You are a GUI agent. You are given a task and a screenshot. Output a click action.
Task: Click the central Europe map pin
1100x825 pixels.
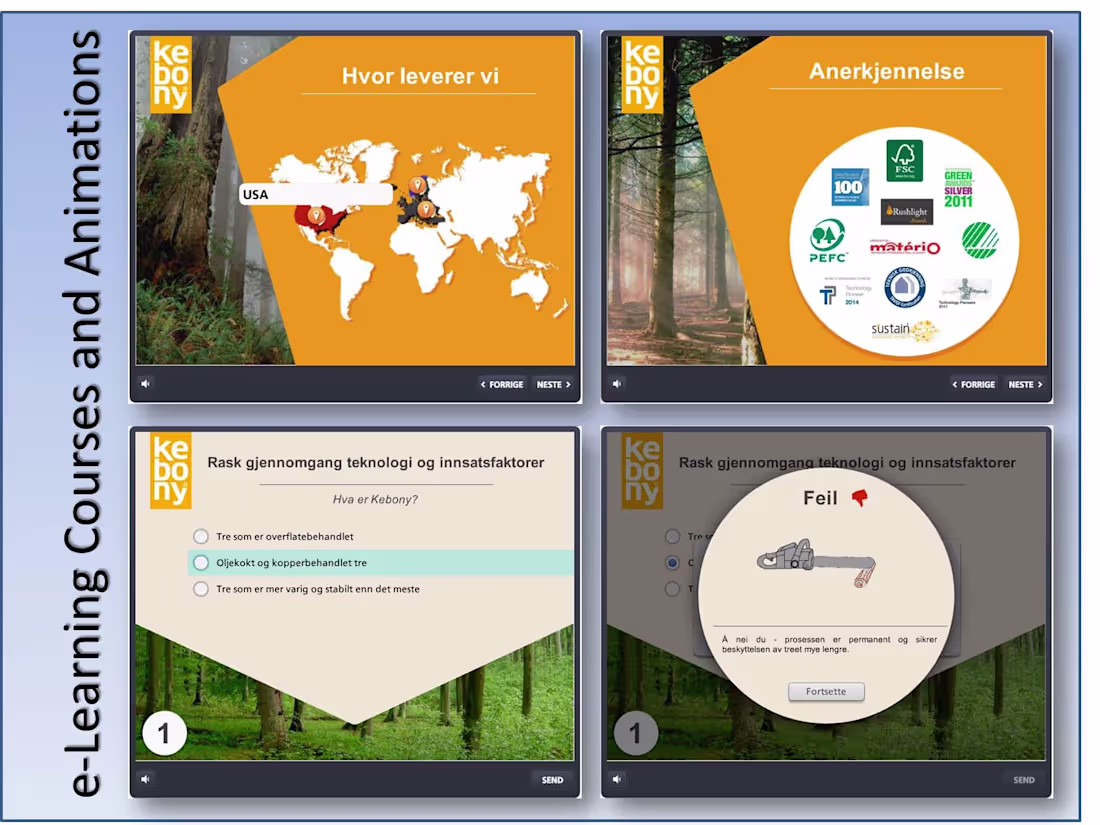click(x=424, y=209)
